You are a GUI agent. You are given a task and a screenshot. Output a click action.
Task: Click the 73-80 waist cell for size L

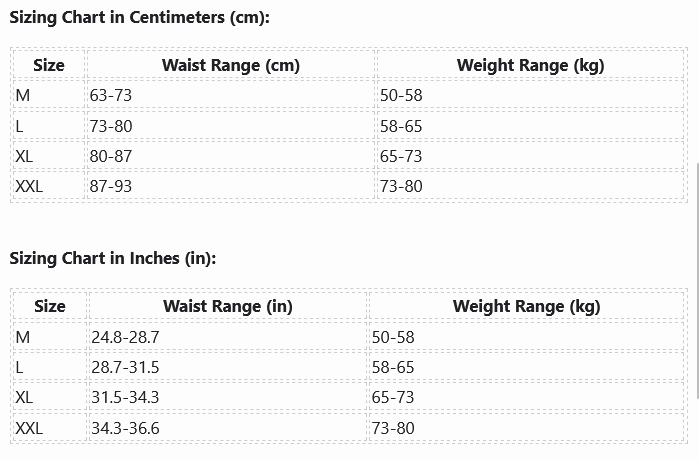[x=110, y=126]
